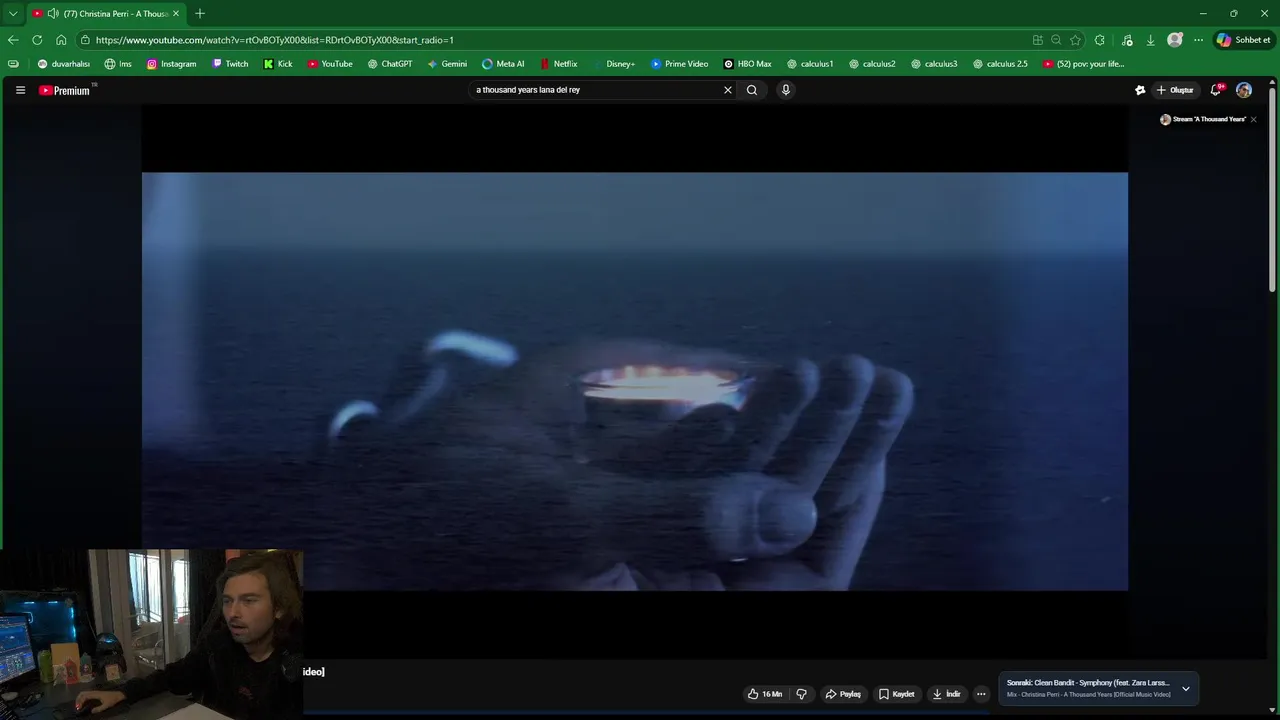The width and height of the screenshot is (1280, 720).
Task: Open the YouTube account avatar menu
Action: click(x=1244, y=90)
